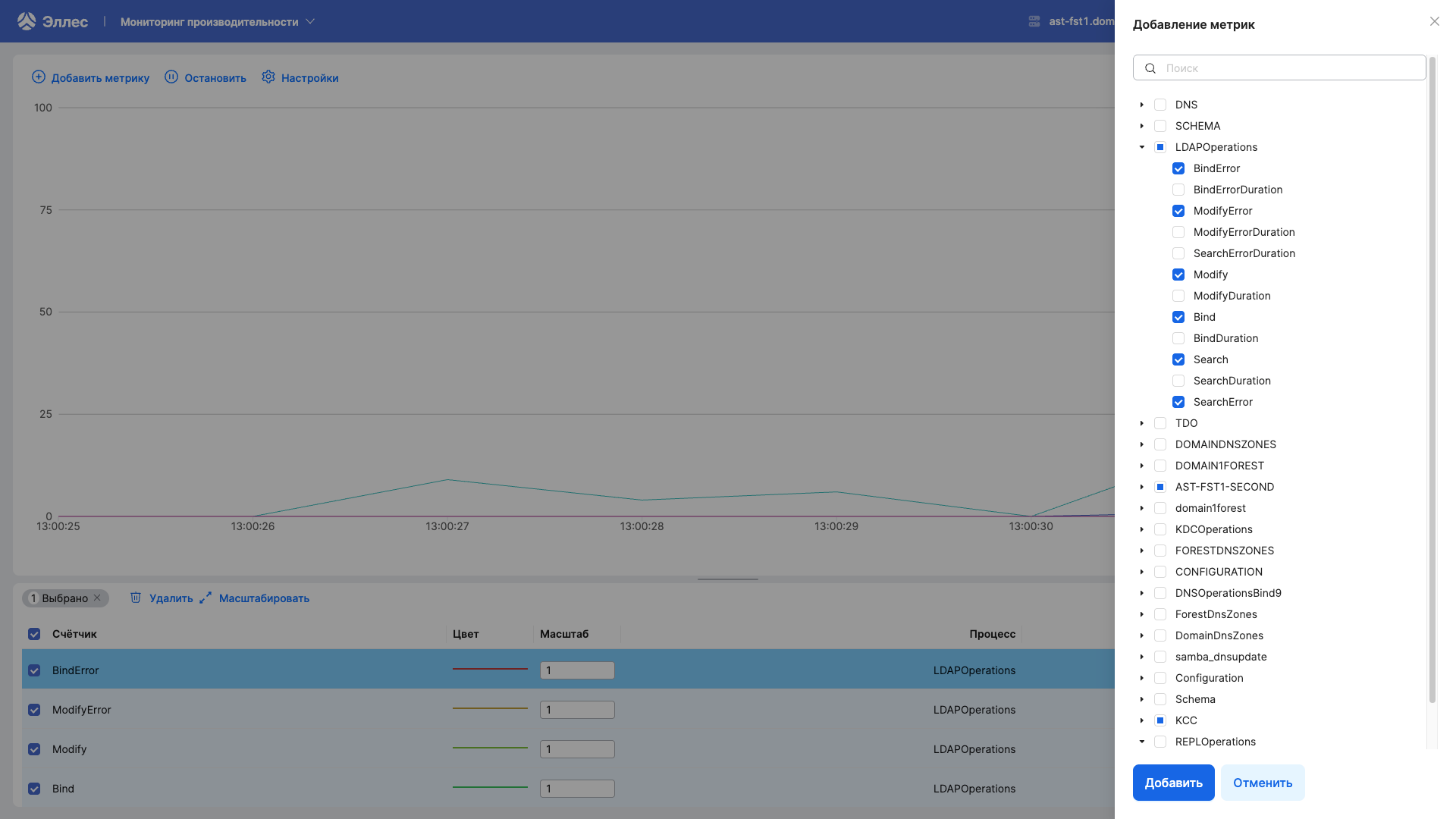
Task: Collapse the REPLOperations node
Action: [1142, 742]
